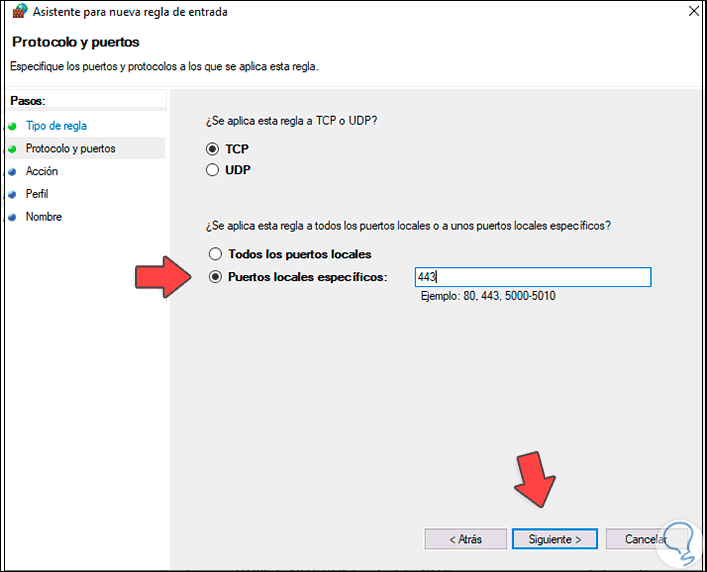
Task: Open the Nombre step
Action: click(44, 217)
